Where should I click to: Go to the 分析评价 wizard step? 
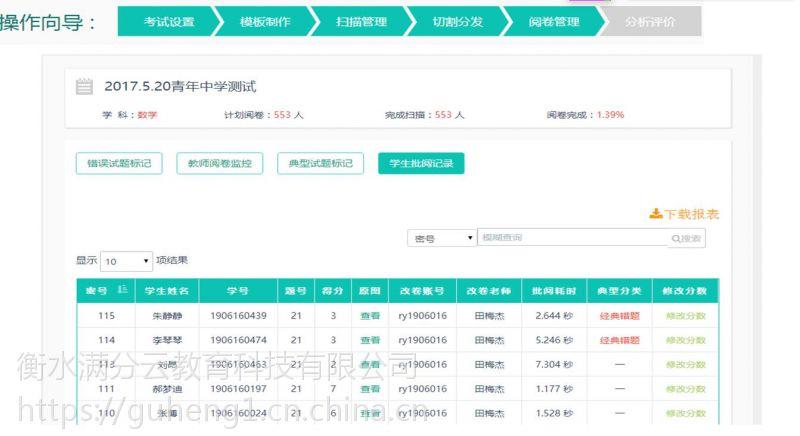click(x=651, y=22)
